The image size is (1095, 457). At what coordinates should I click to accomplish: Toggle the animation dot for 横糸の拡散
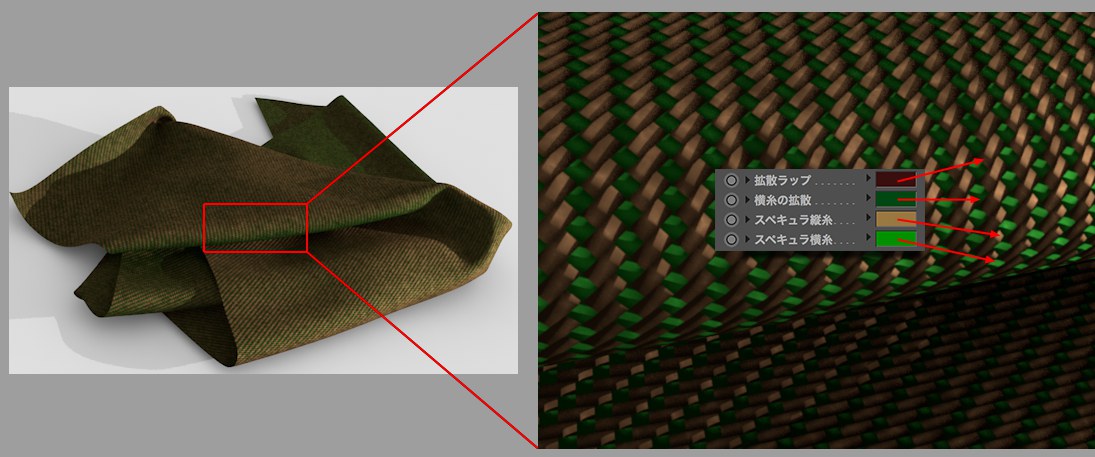point(732,200)
